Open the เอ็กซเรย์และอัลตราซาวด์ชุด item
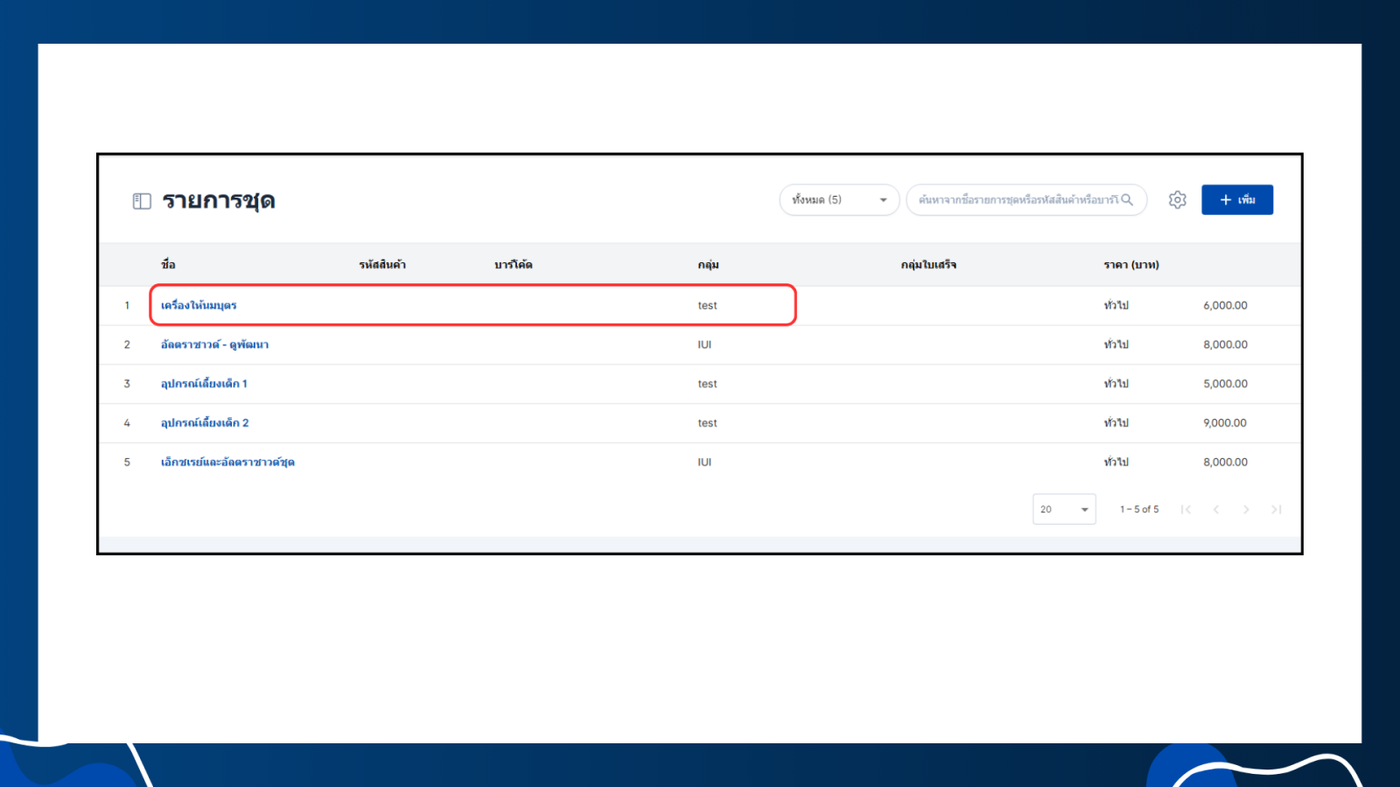This screenshot has height=787, width=1400. pyautogui.click(x=228, y=462)
